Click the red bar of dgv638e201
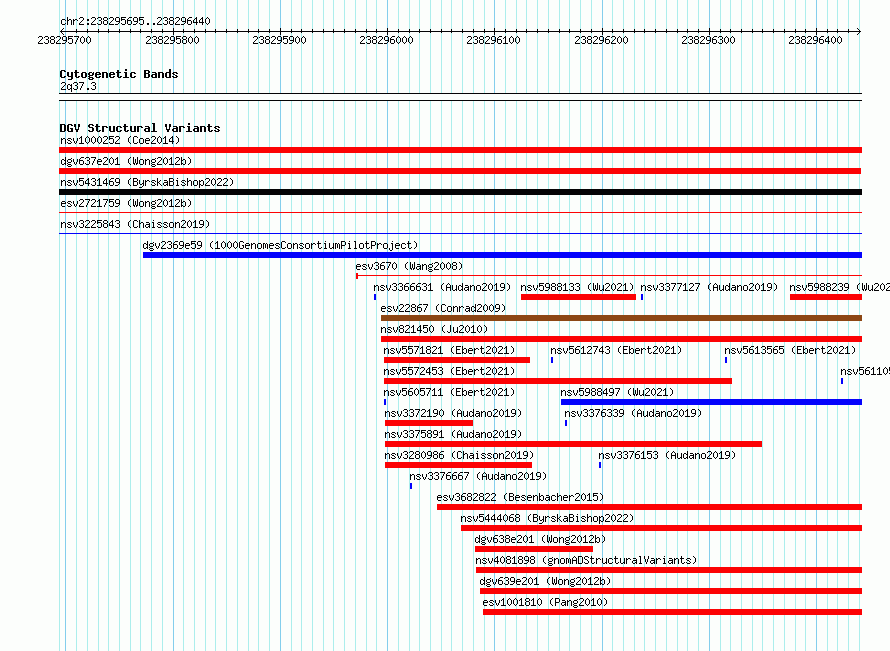This screenshot has height=651, width=890. tap(534, 549)
